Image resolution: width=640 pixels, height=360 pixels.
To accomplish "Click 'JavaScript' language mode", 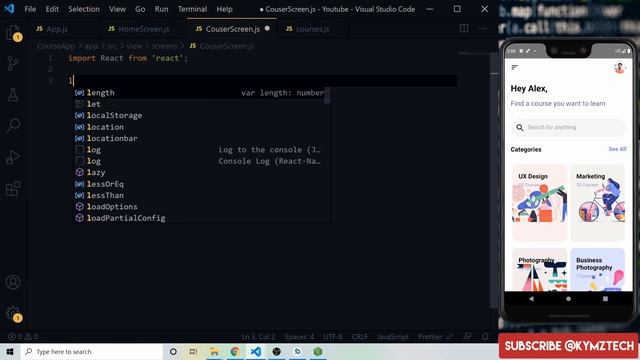I will click(x=393, y=337).
